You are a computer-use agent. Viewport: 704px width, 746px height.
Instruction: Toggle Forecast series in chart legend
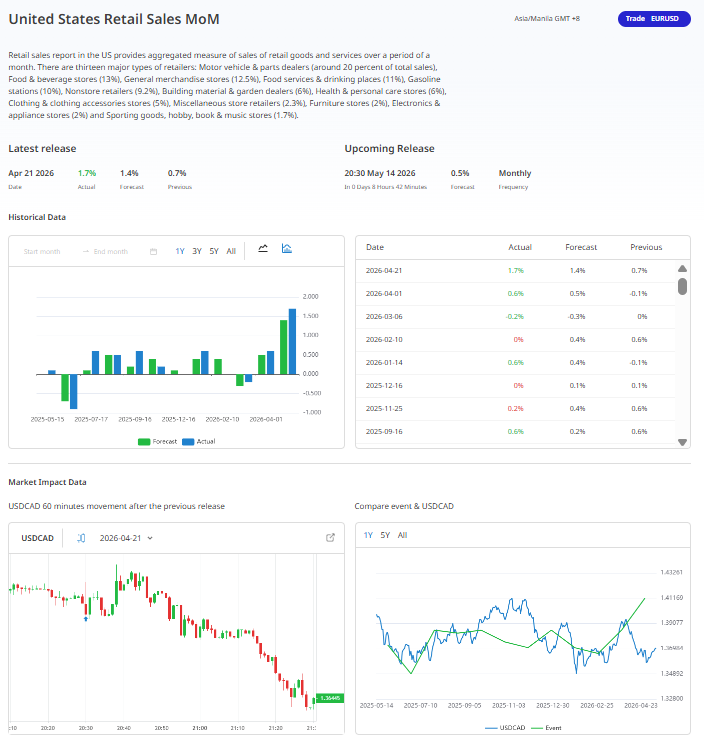tap(157, 442)
